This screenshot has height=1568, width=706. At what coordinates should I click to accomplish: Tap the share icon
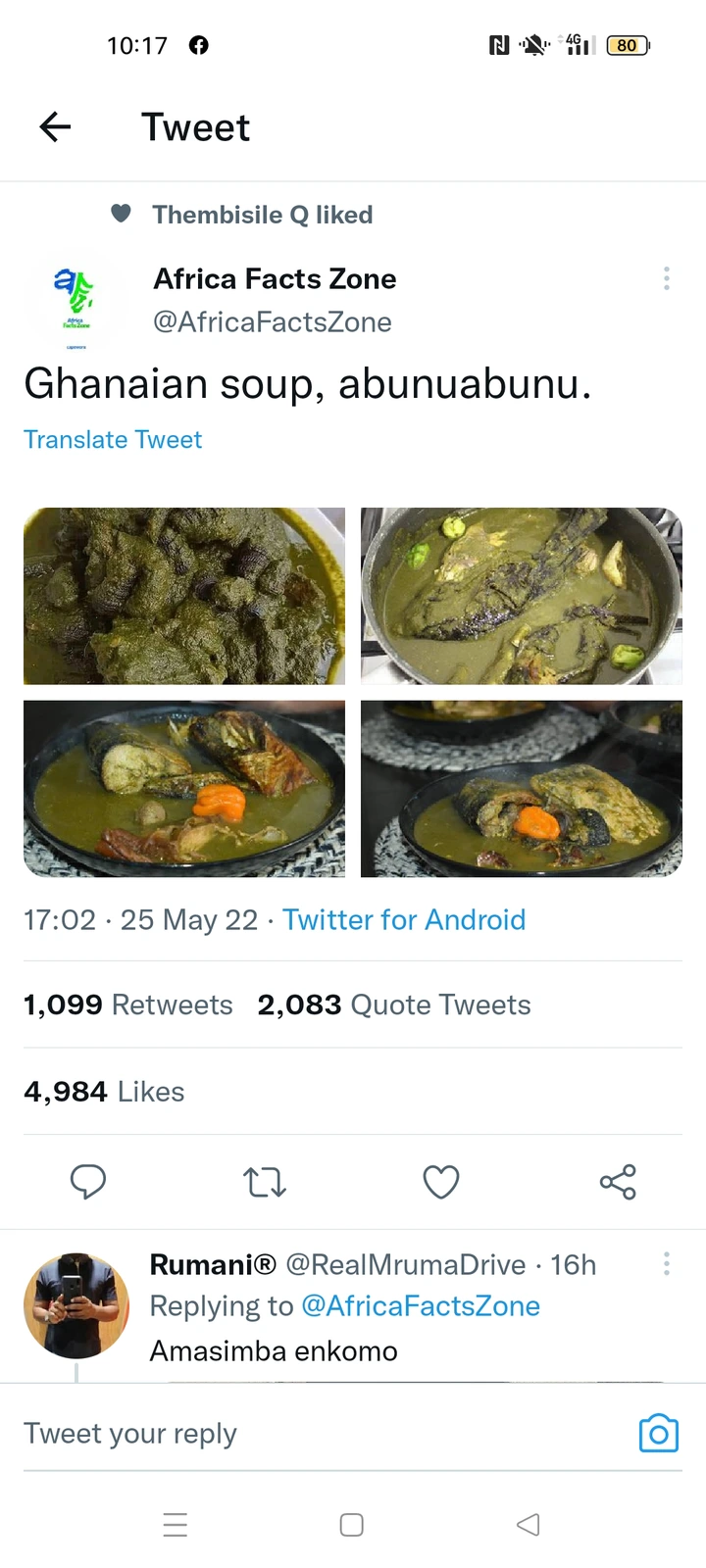(x=618, y=1182)
